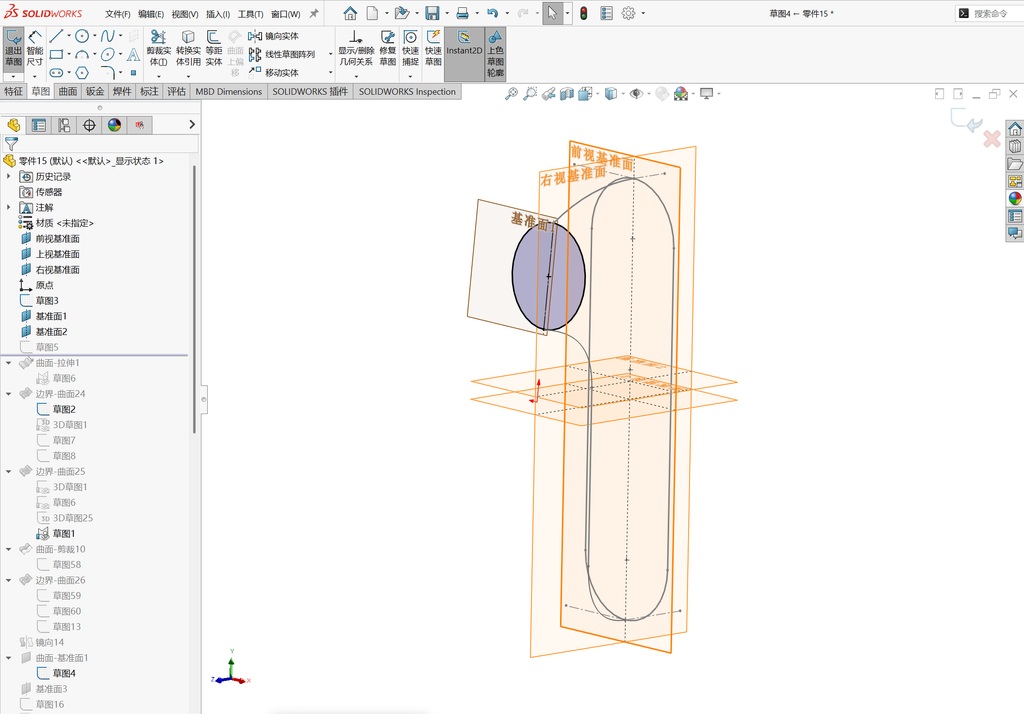Expand FeatureManager tabs chevron arrow
Image resolution: width=1024 pixels, height=714 pixels.
[x=191, y=124]
